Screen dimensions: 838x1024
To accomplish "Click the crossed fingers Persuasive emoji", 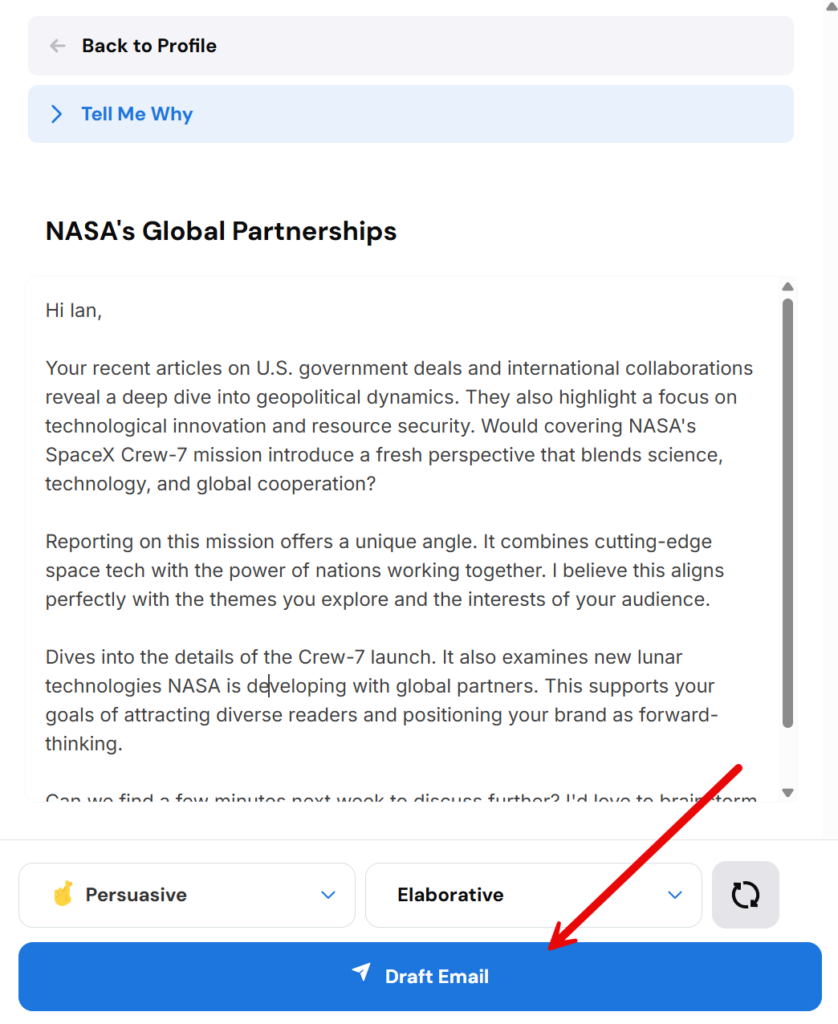I will point(63,894).
